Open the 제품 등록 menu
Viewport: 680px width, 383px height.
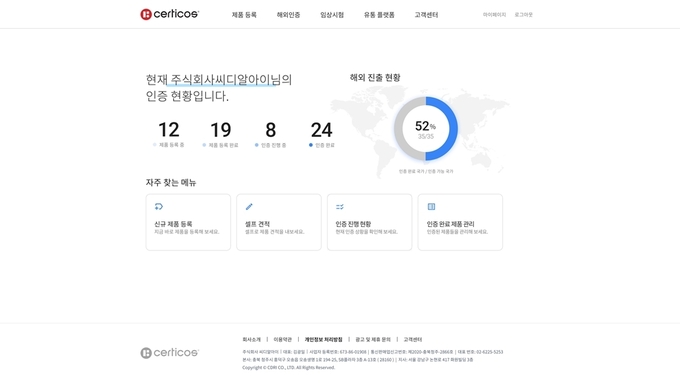tap(244, 15)
